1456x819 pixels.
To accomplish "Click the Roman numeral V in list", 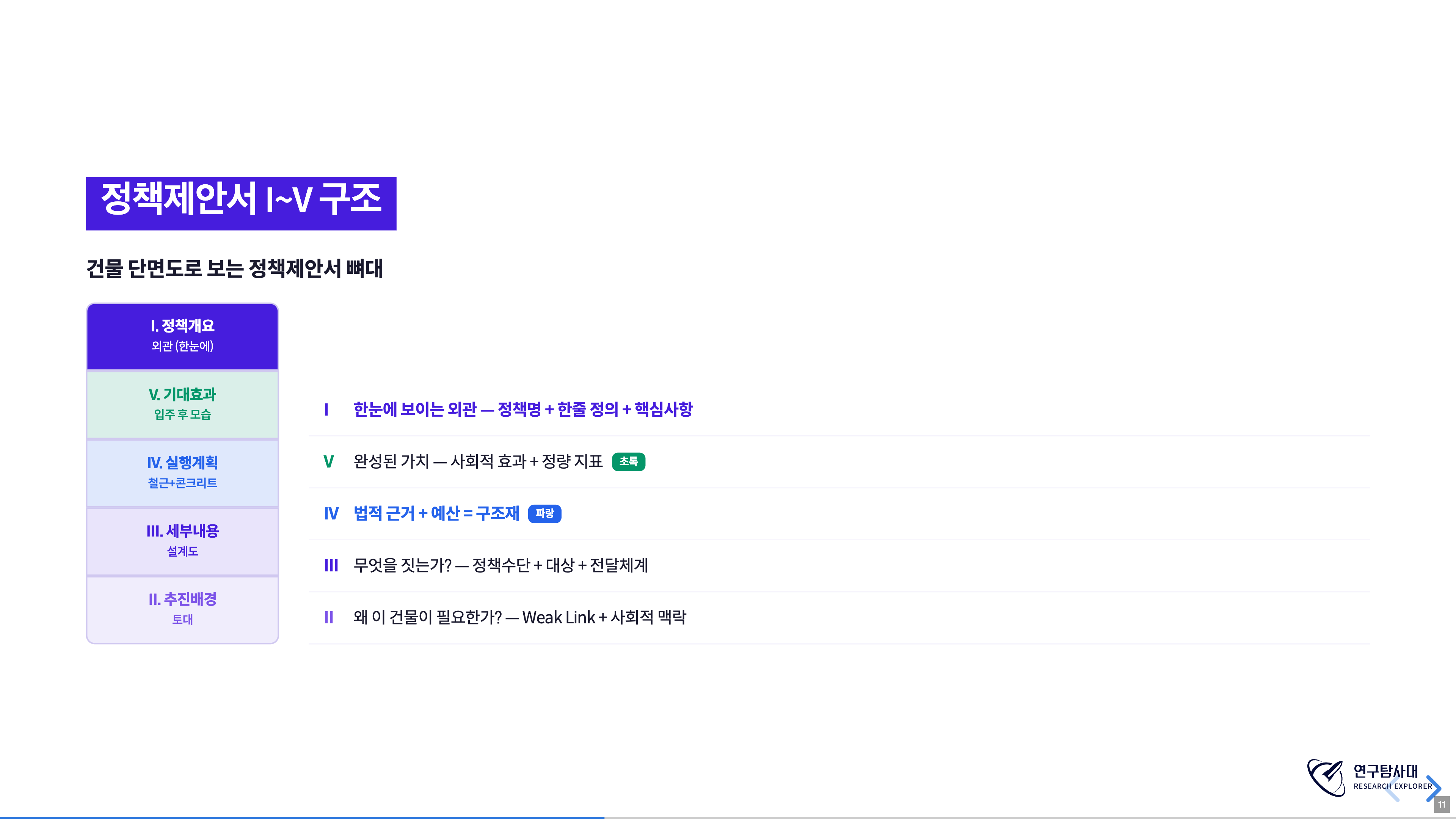I will 328,461.
